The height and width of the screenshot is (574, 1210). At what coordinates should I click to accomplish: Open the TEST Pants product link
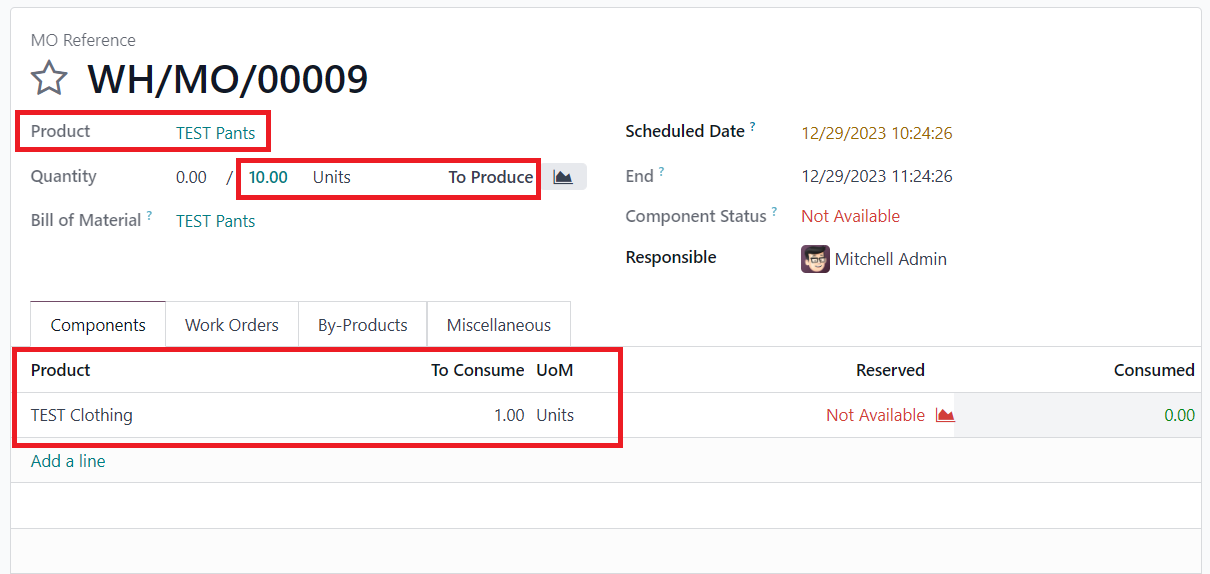(x=216, y=133)
